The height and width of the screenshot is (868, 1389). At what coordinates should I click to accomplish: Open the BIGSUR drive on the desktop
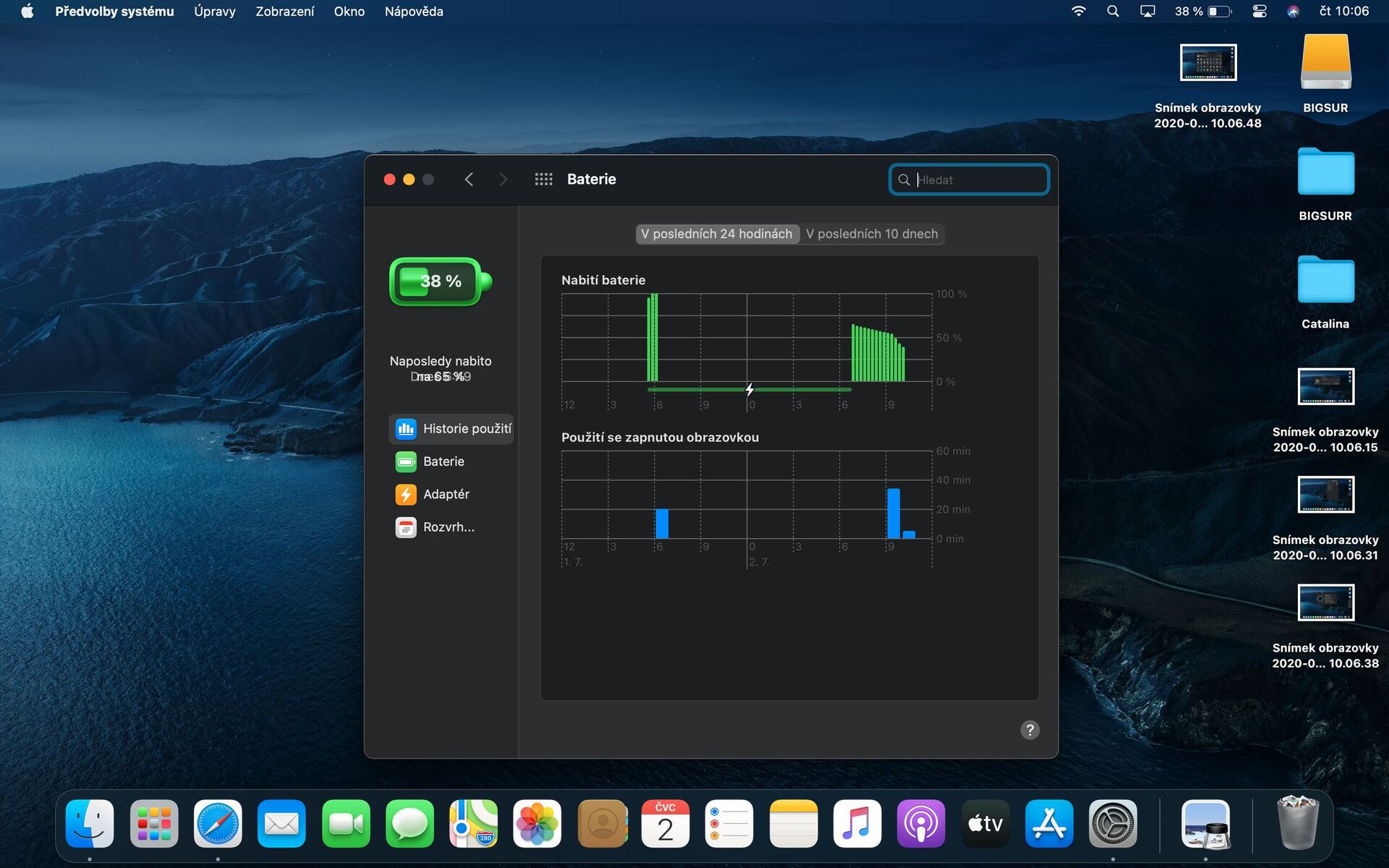tap(1326, 63)
